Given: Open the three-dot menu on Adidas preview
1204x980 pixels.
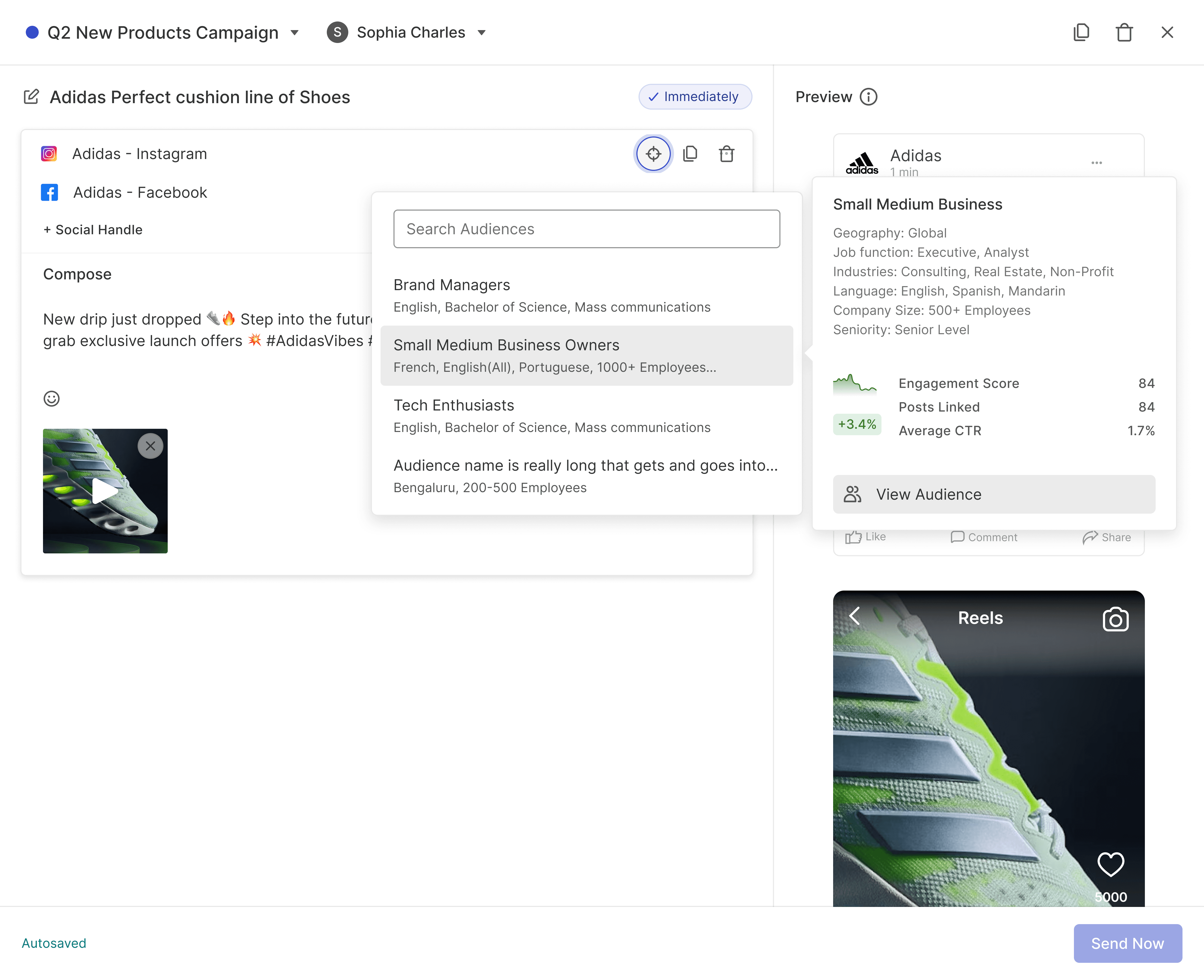Looking at the screenshot, I should [x=1096, y=163].
